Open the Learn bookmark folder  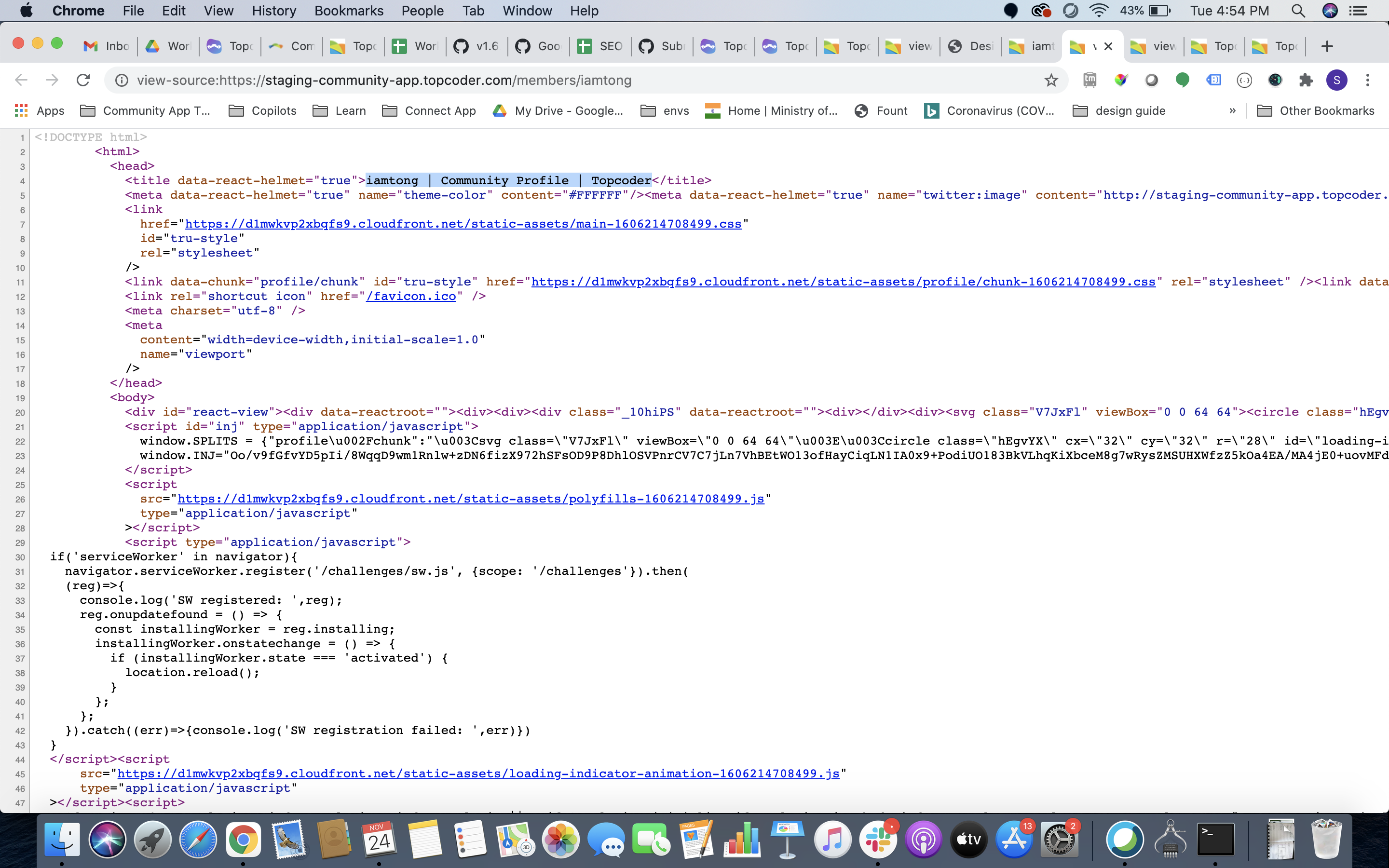tap(339, 110)
